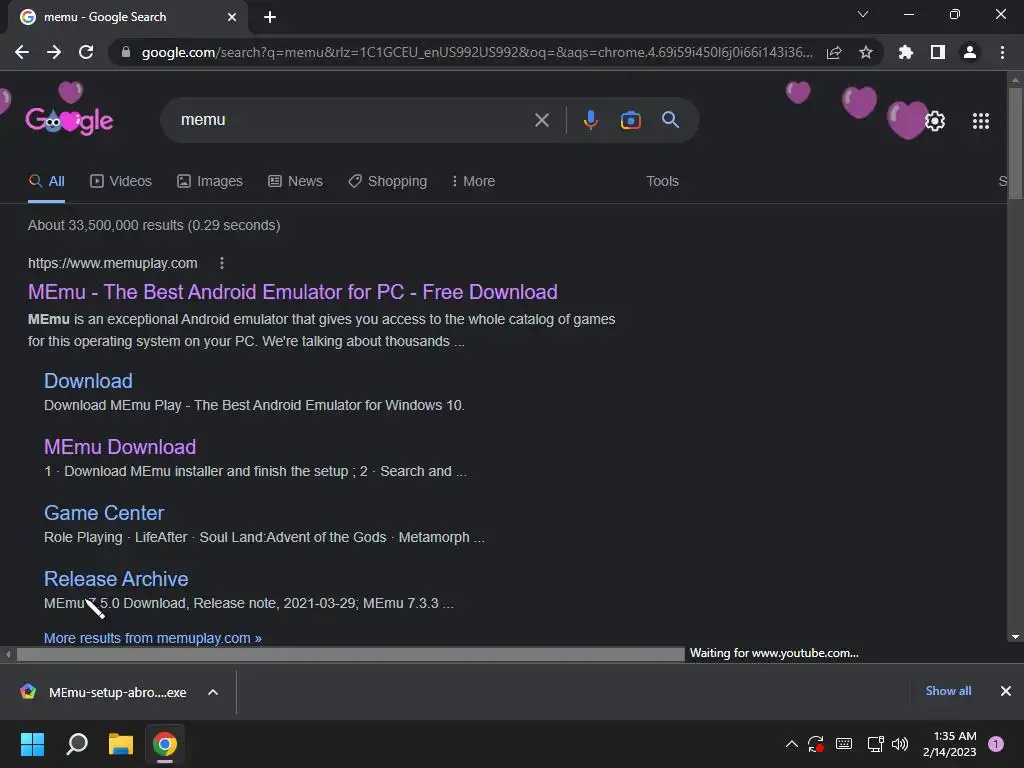Open the touch keyboard tray icon

point(844,744)
